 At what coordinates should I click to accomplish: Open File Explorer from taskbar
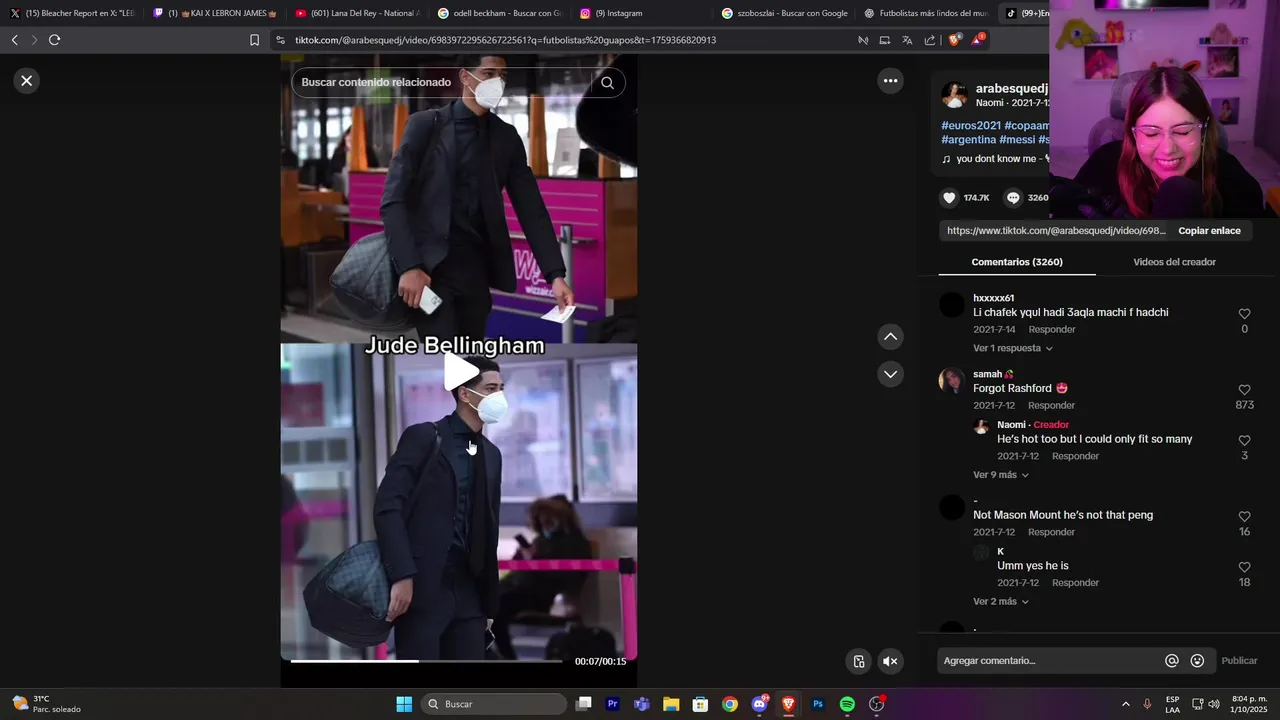tap(671, 704)
